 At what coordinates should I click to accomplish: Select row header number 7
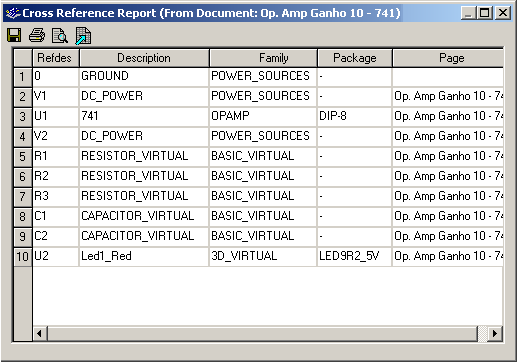(23, 197)
